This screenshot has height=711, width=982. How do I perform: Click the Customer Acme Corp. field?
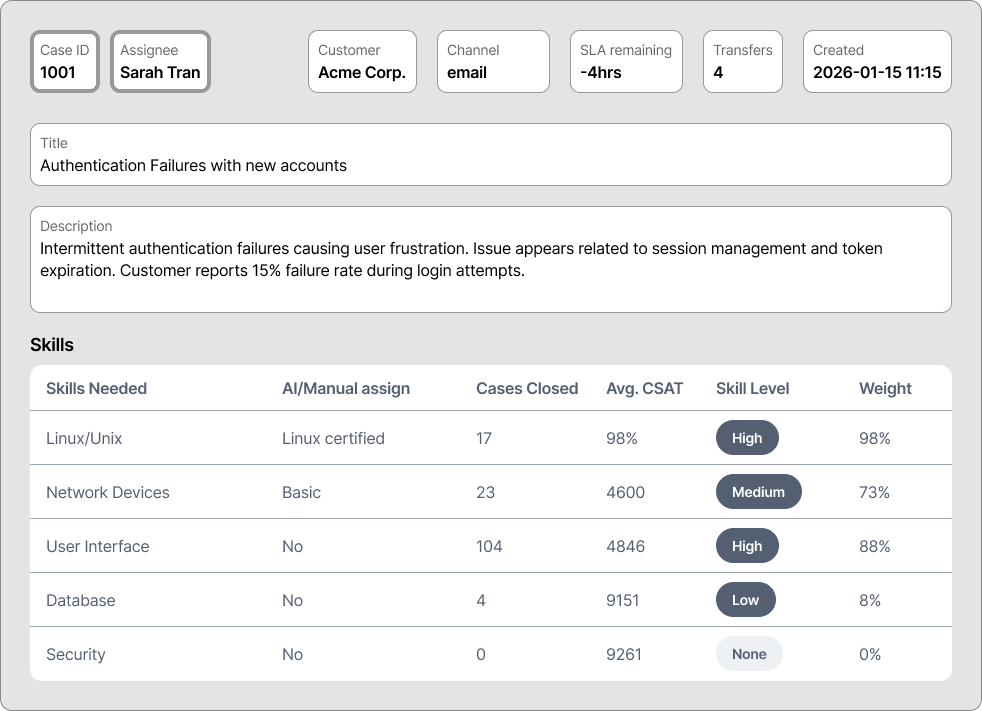[363, 61]
